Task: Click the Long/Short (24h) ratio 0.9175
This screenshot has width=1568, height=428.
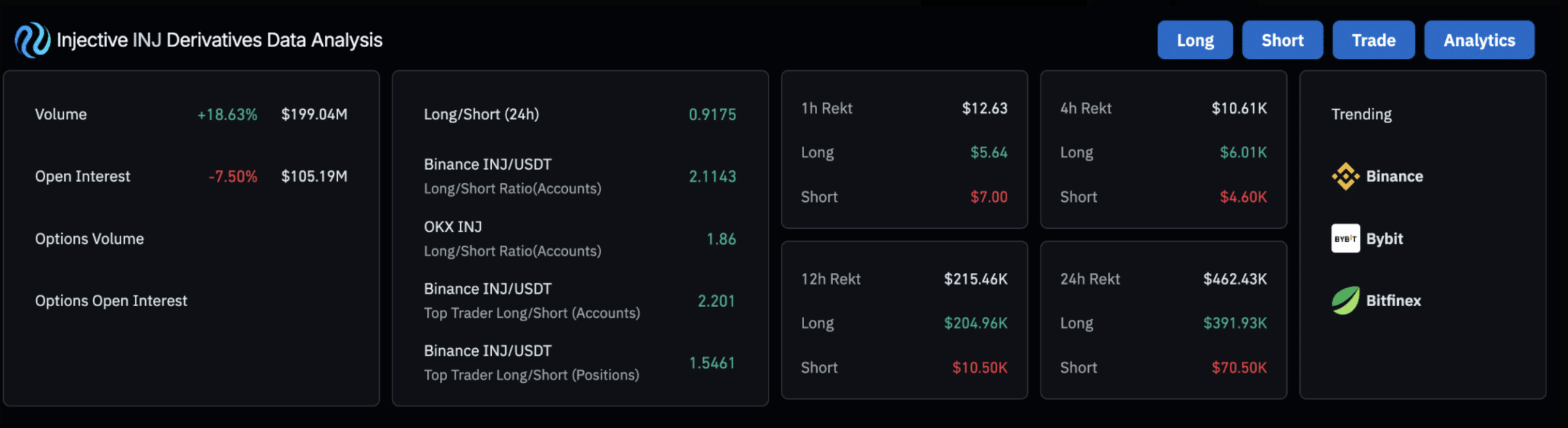Action: (x=712, y=115)
